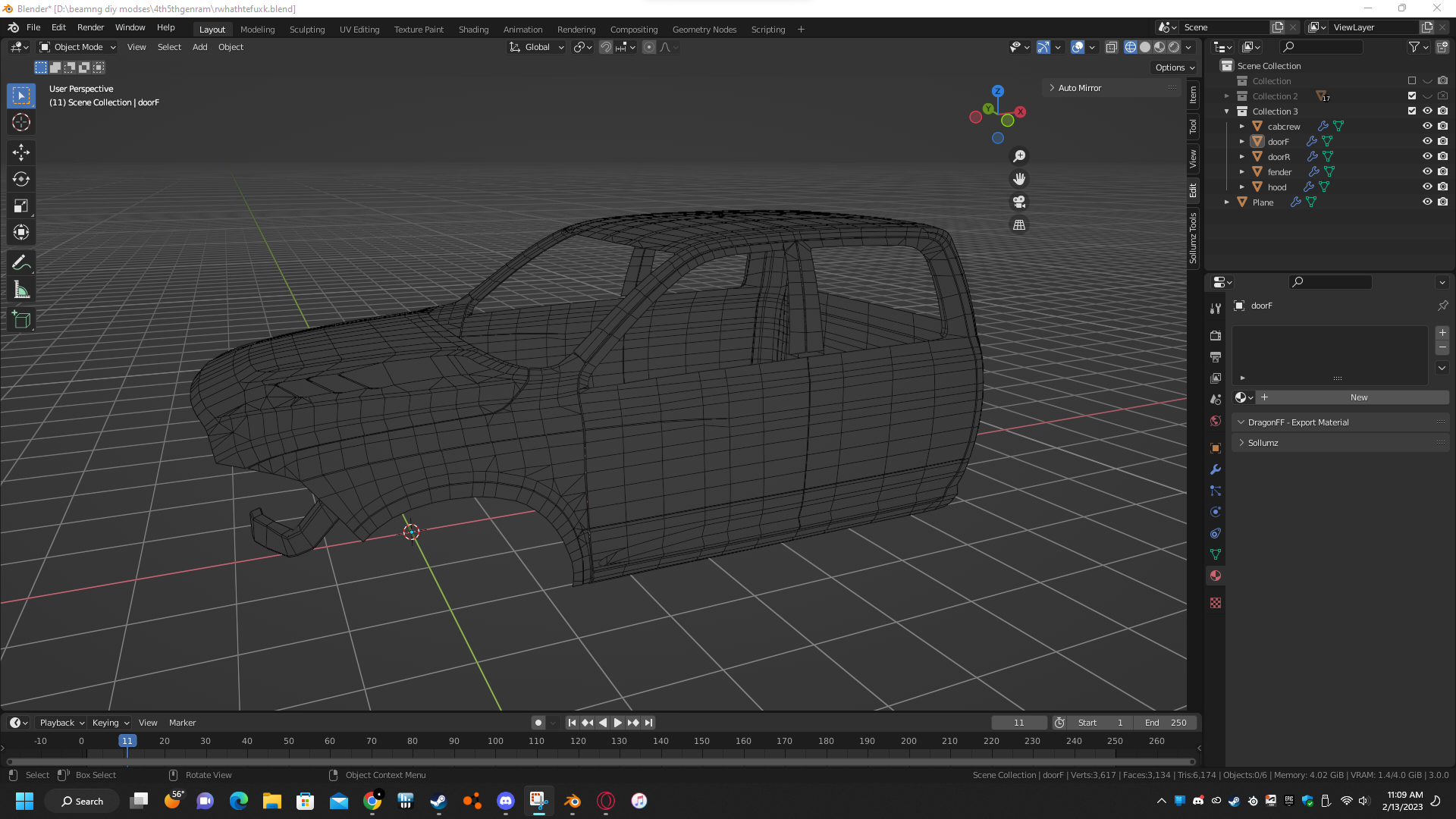Switch to the Modeling workspace tab
Screen dimensions: 1456x819
tap(257, 30)
